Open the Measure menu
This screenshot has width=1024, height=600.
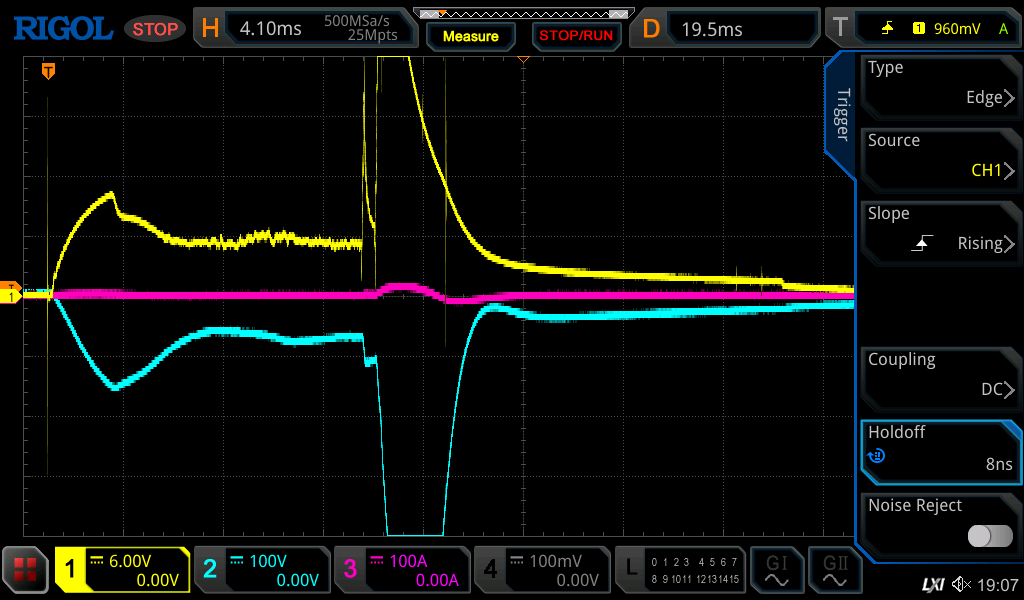tap(470, 36)
